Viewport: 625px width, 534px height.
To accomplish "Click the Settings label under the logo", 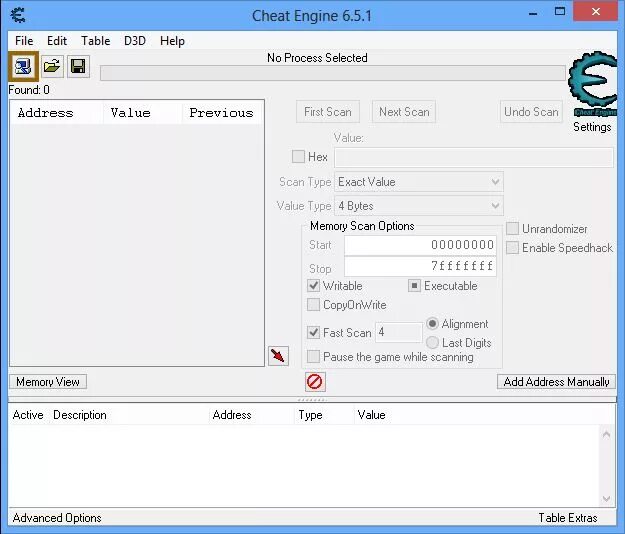I will [x=592, y=127].
